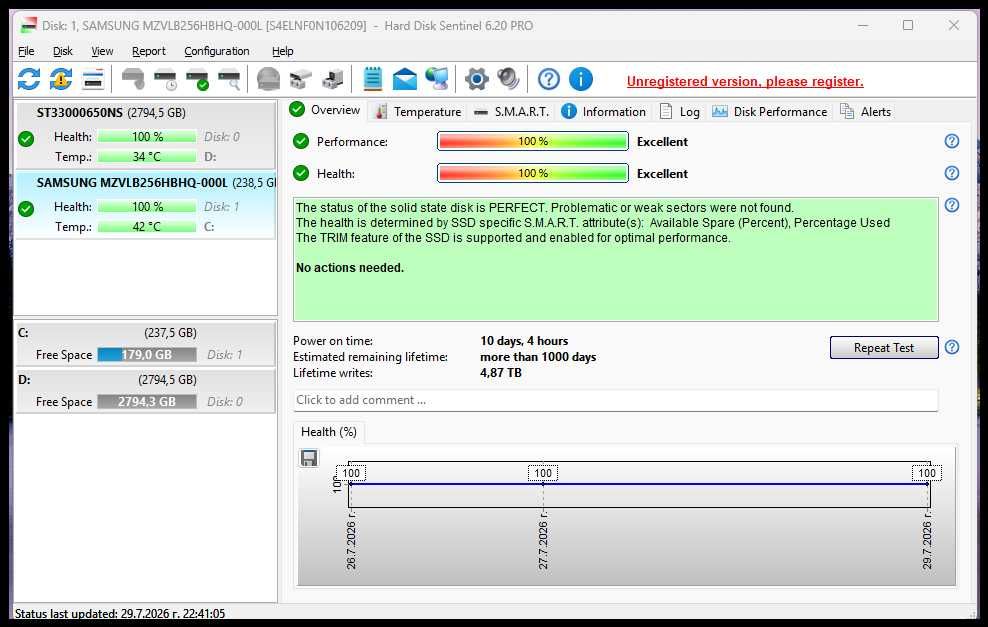The width and height of the screenshot is (988, 627).
Task: Select the SAMSUNG MZVLB256HBHQ-000L disk entry
Action: tap(145, 205)
